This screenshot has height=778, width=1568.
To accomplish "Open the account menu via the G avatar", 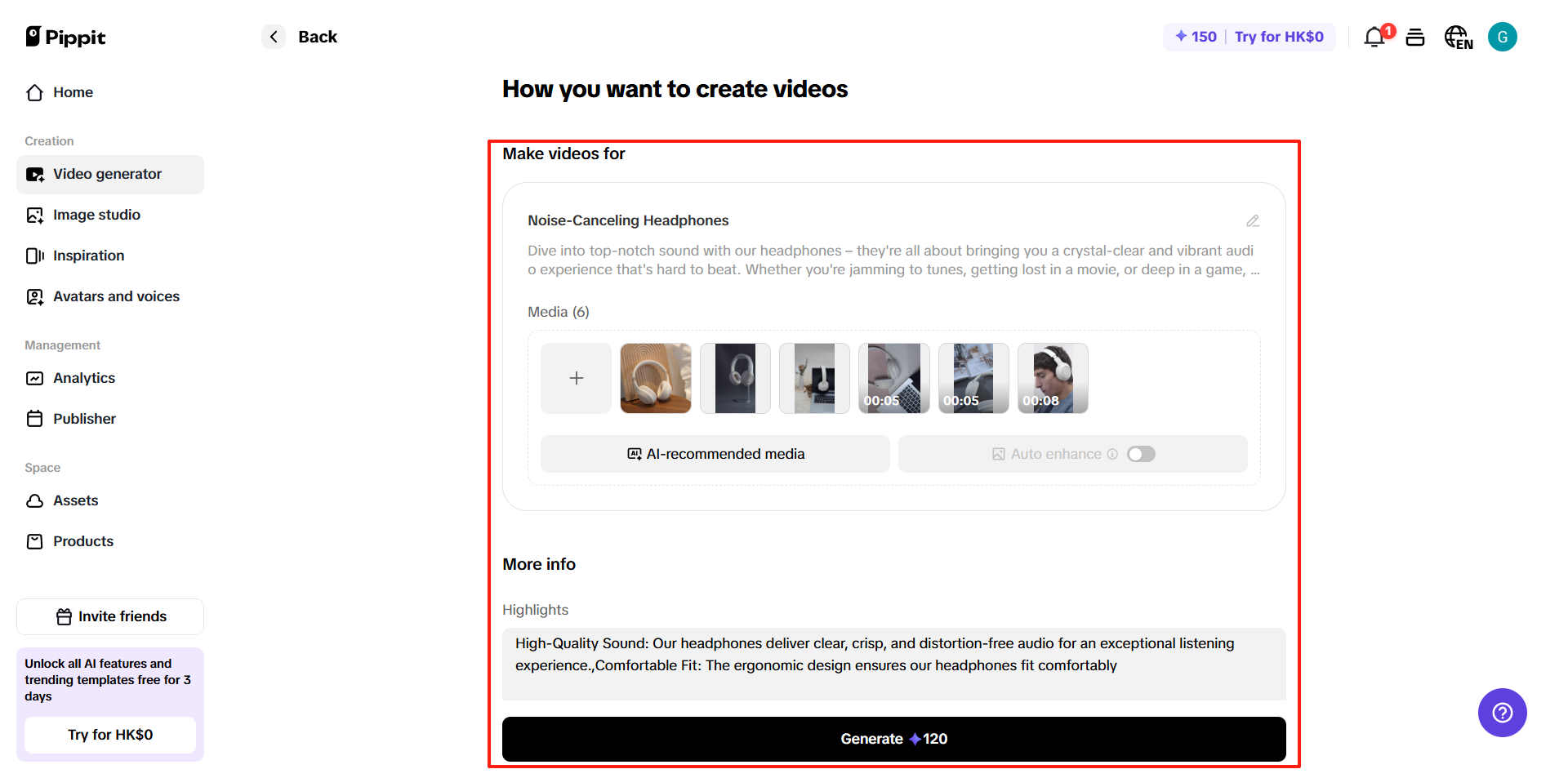I will coord(1503,37).
